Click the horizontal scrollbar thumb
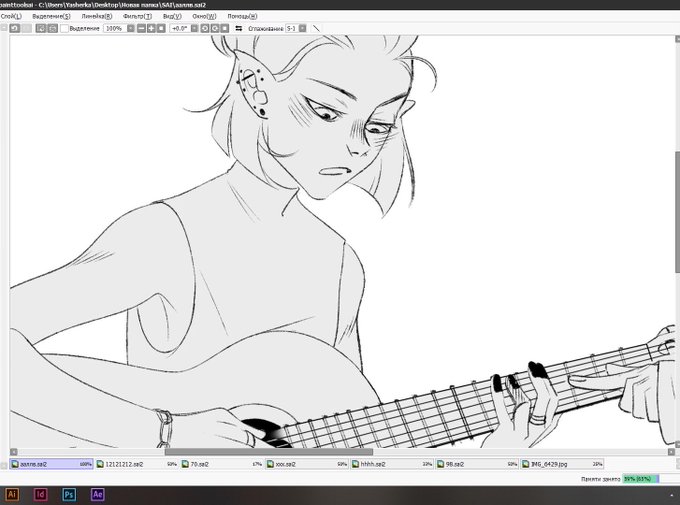This screenshot has height=505, width=680. tap(268, 452)
